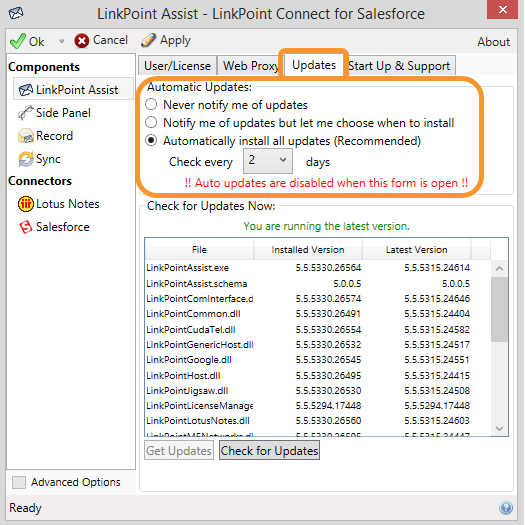This screenshot has width=525, height=525.
Task: Select Notify me but let me choose option
Action: (x=151, y=122)
